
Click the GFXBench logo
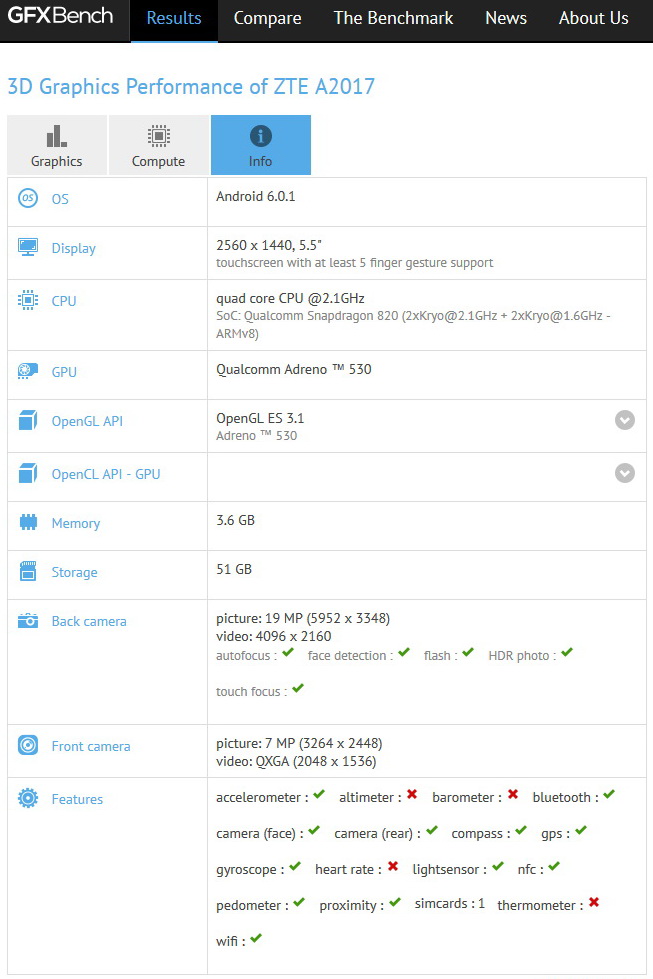[x=61, y=16]
